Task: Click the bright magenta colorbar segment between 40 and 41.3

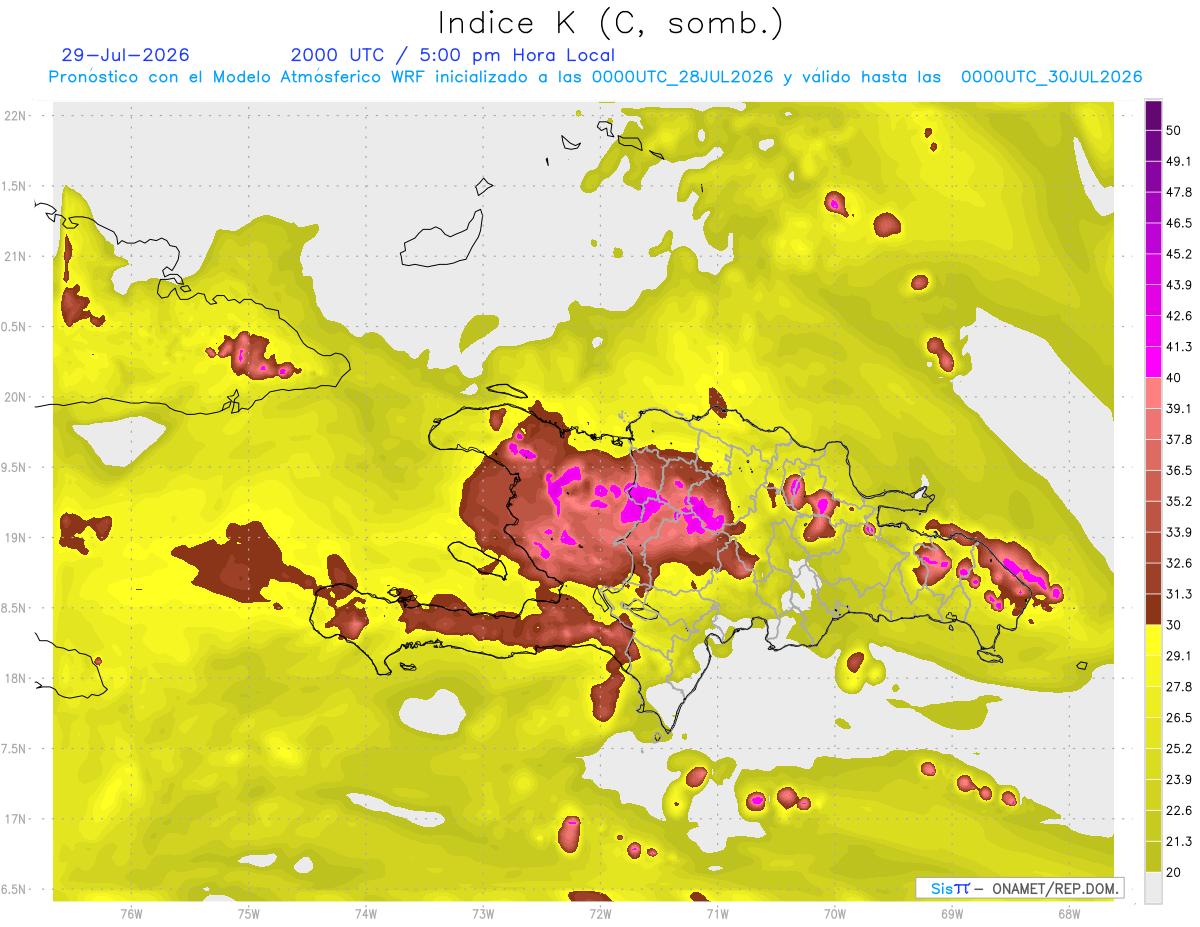Action: click(x=1153, y=362)
